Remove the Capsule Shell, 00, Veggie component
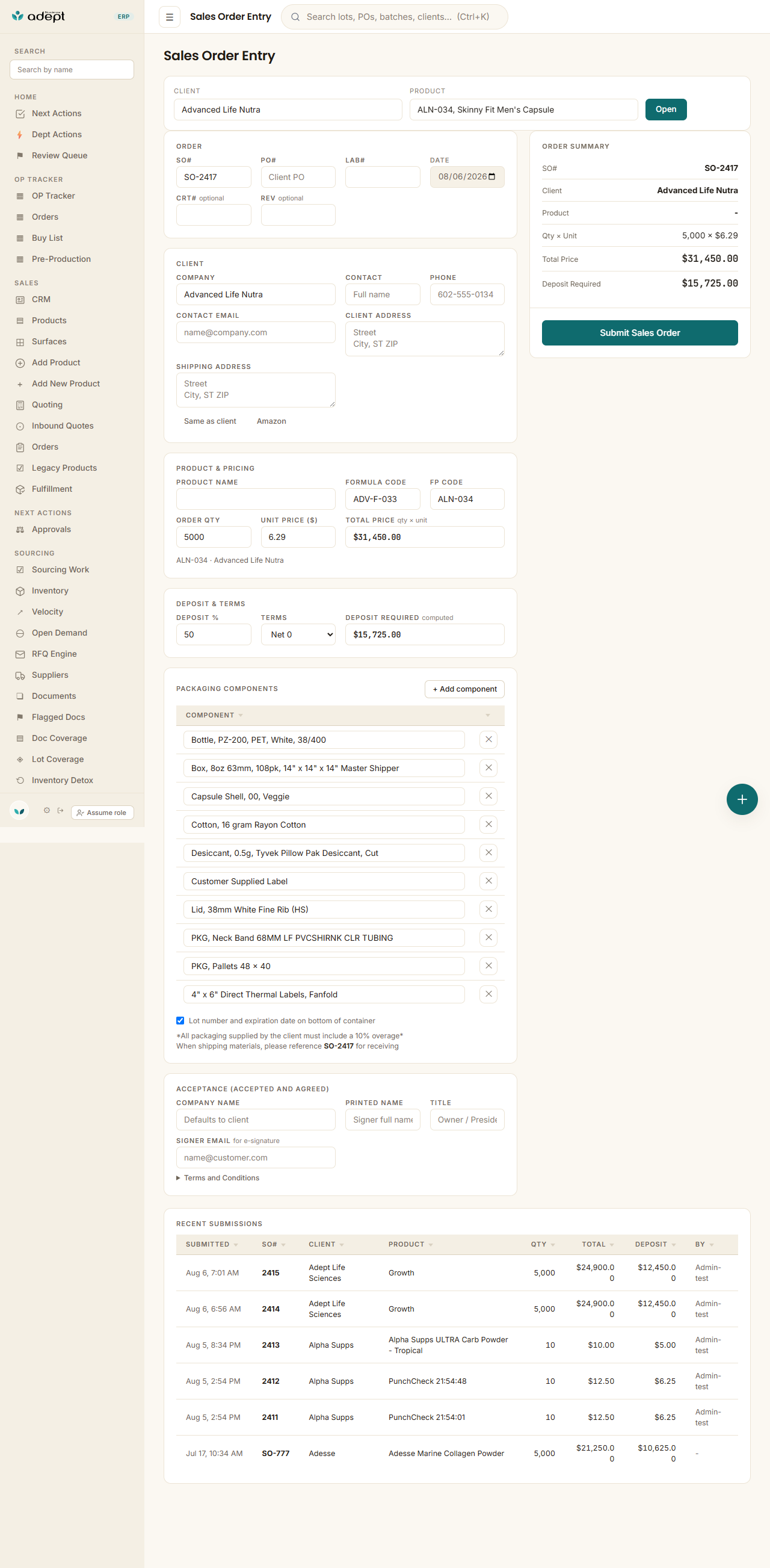 (x=488, y=796)
